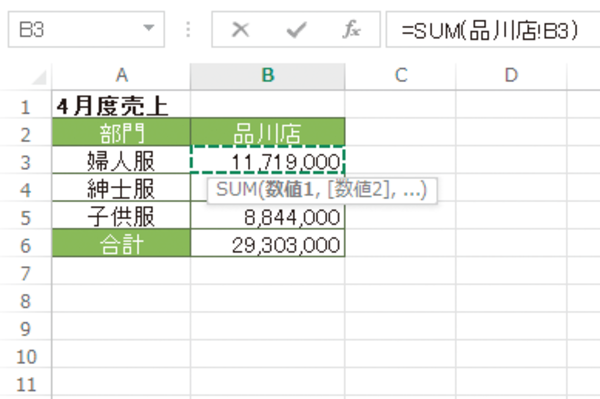Viewport: 600px width, 399px height.
Task: Confirm formula with the checkmark Enter icon
Action: (x=296, y=29)
